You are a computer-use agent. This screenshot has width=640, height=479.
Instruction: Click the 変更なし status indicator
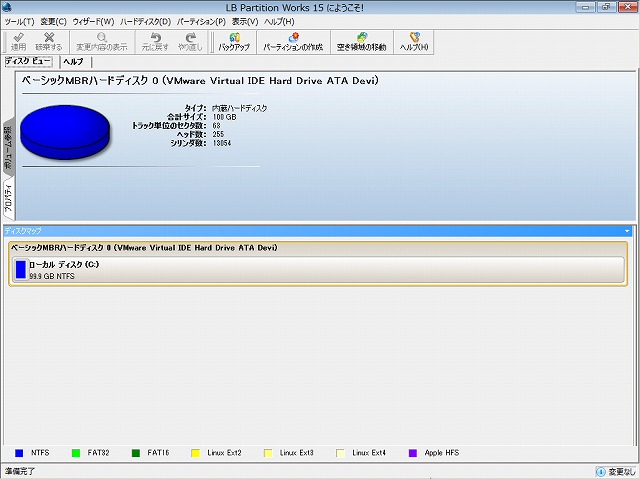point(622,472)
